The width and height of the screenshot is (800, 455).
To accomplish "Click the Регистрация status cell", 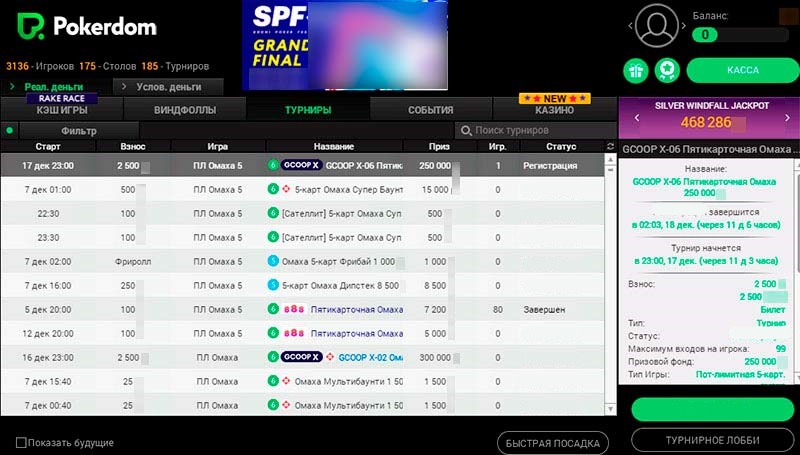I will [550, 165].
